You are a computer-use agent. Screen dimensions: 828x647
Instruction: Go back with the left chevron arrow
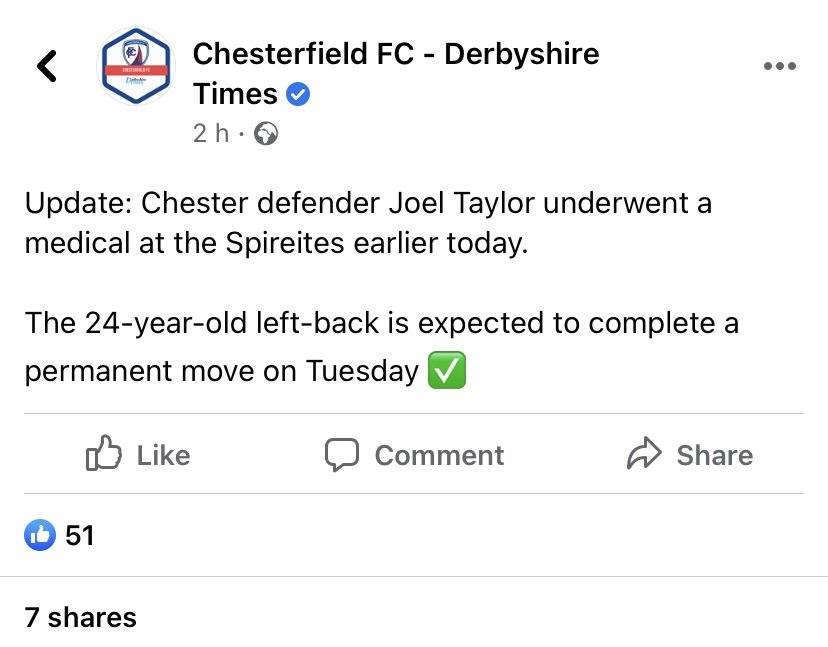[46, 66]
